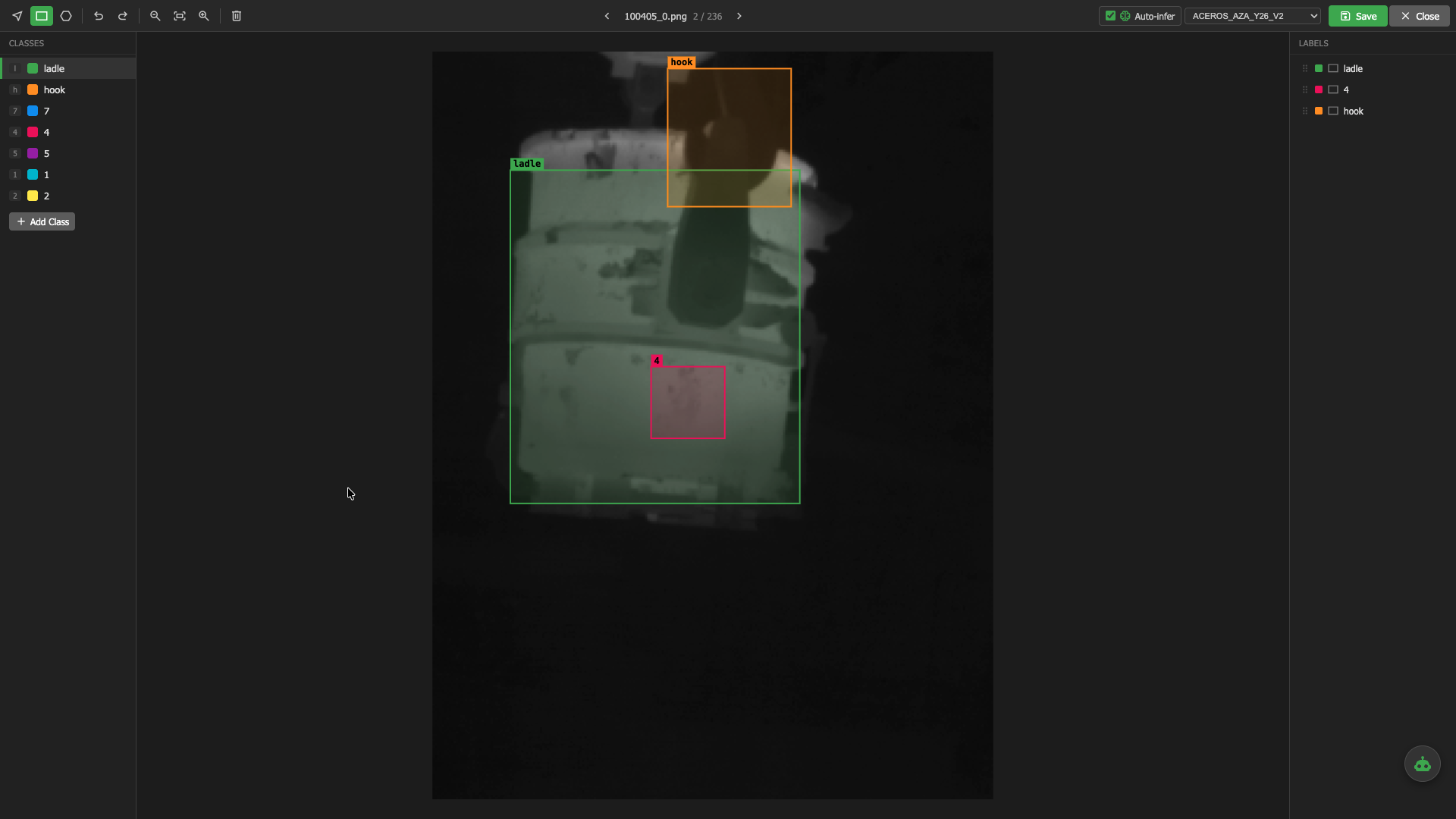The height and width of the screenshot is (819, 1456).
Task: Toggle the Auto-infer checkbox
Action: tap(1110, 16)
